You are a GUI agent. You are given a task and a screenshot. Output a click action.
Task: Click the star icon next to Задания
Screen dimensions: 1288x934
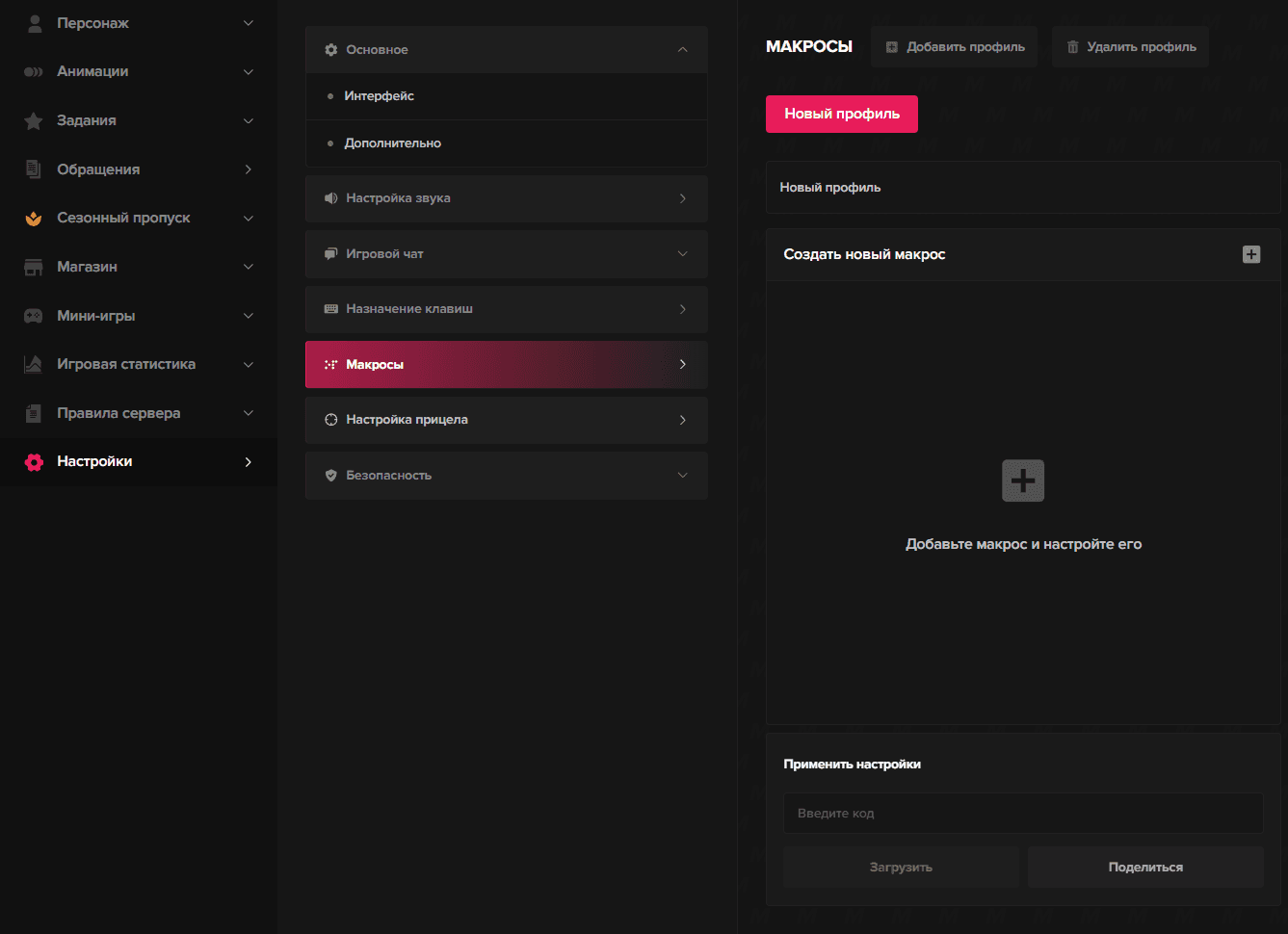tap(34, 120)
